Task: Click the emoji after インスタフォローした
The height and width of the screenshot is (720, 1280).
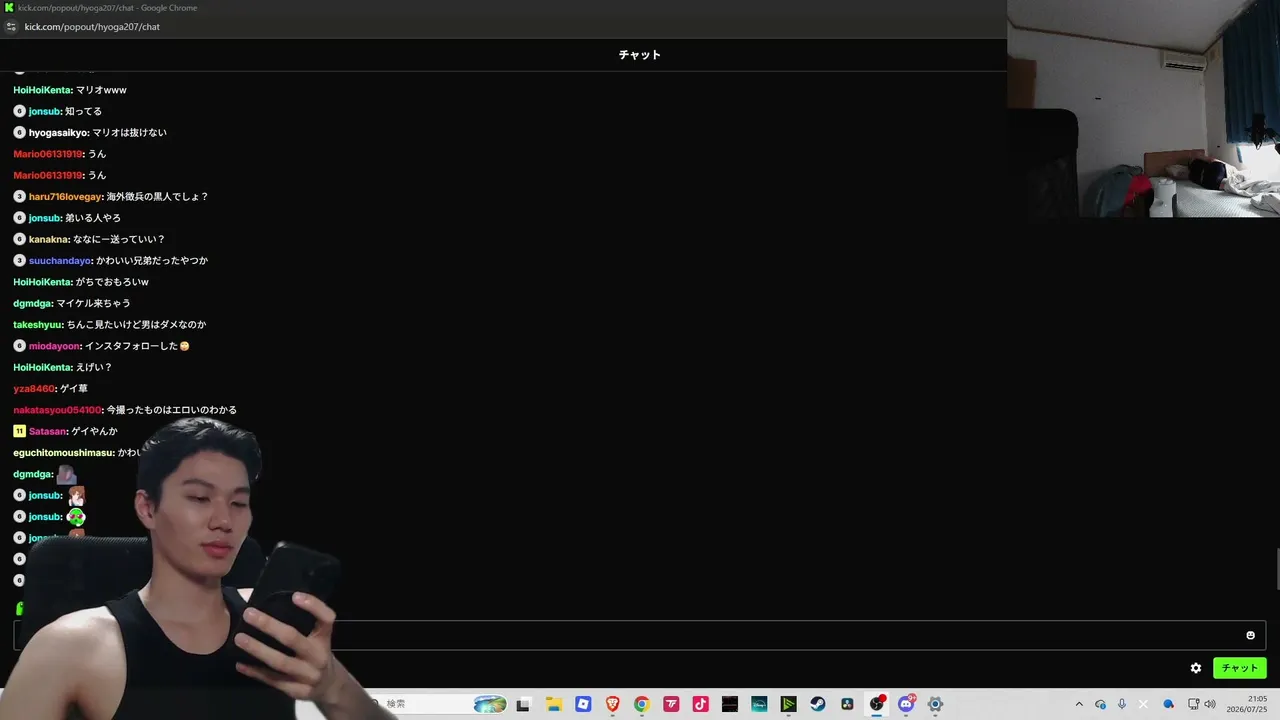Action: (x=185, y=346)
